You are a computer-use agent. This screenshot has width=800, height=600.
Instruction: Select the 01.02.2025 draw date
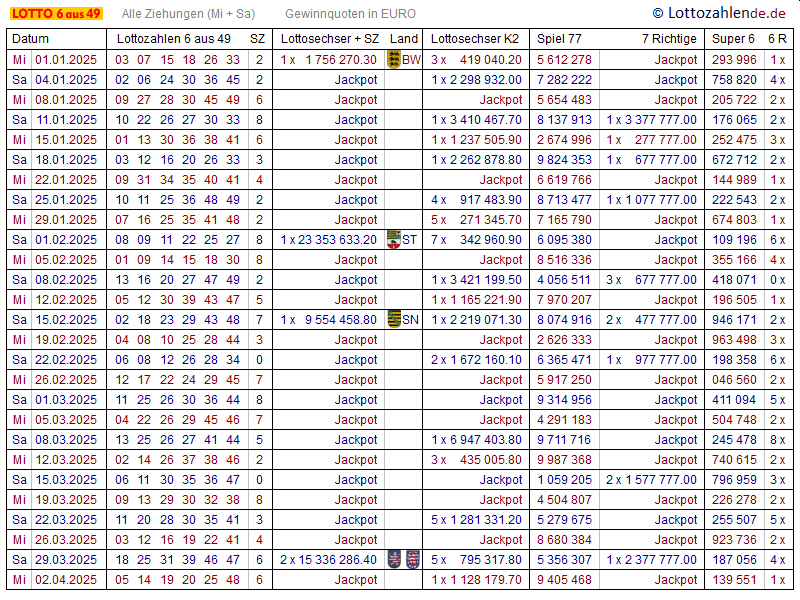(x=66, y=240)
